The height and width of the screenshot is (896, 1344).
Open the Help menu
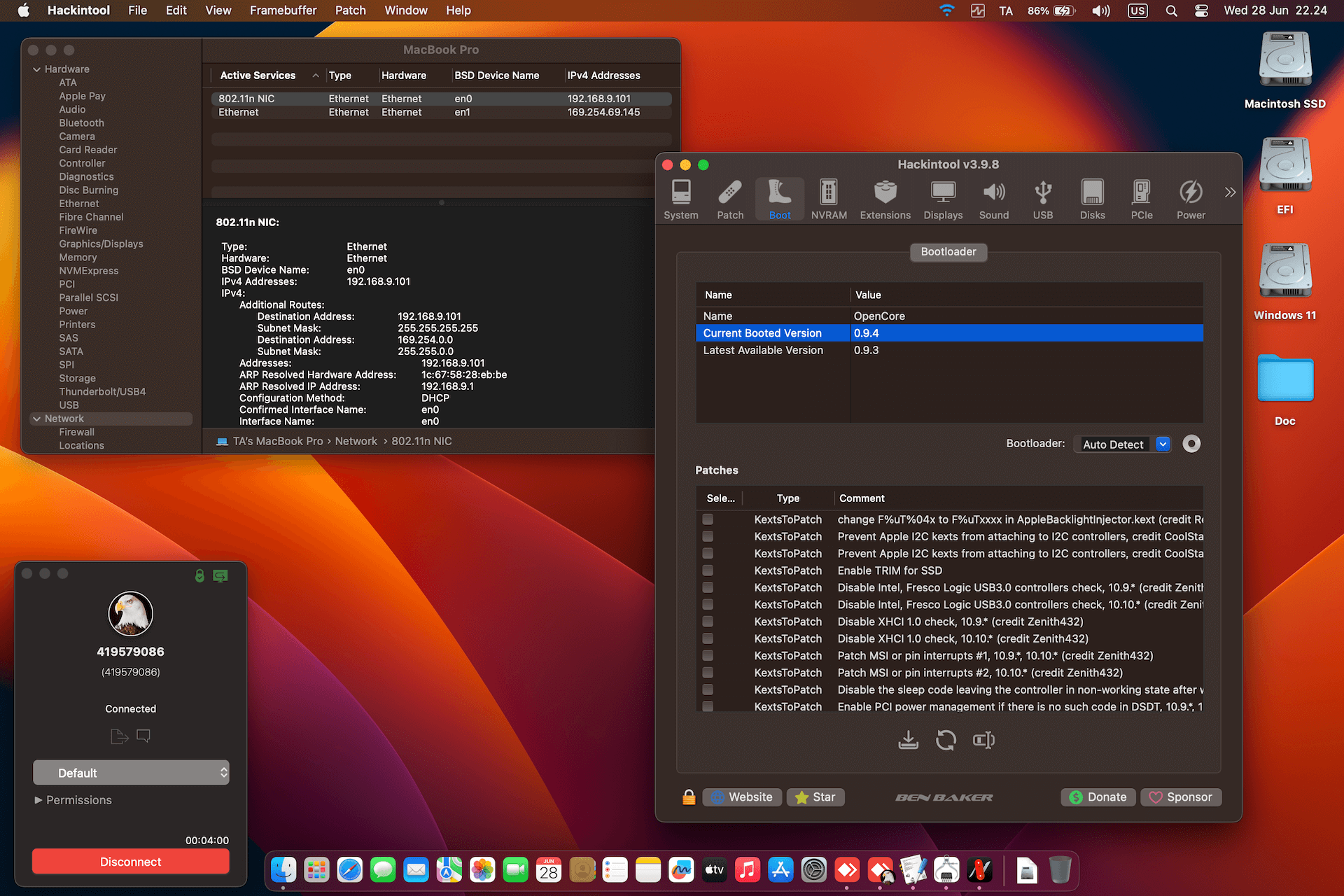tap(458, 10)
